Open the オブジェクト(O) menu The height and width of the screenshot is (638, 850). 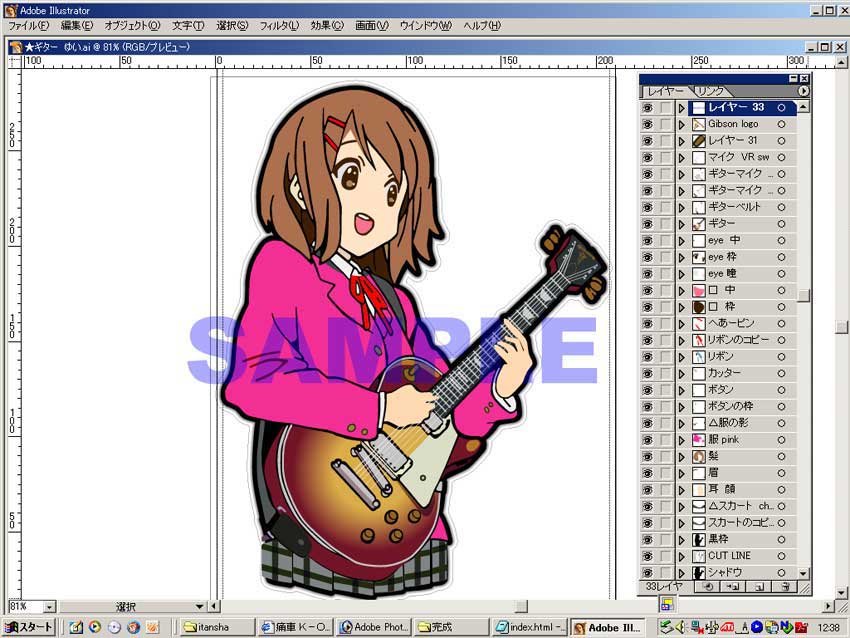132,25
